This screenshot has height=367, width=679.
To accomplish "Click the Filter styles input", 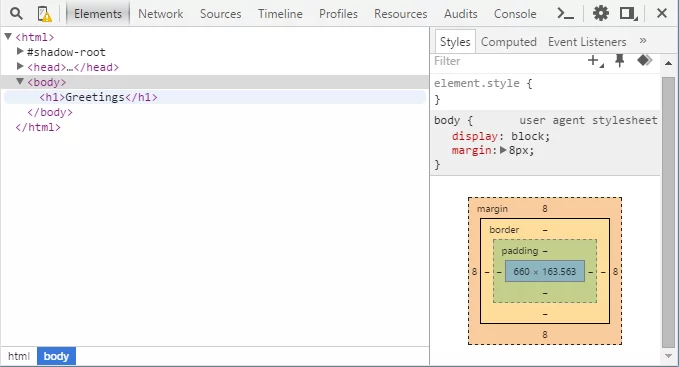I will click(507, 61).
